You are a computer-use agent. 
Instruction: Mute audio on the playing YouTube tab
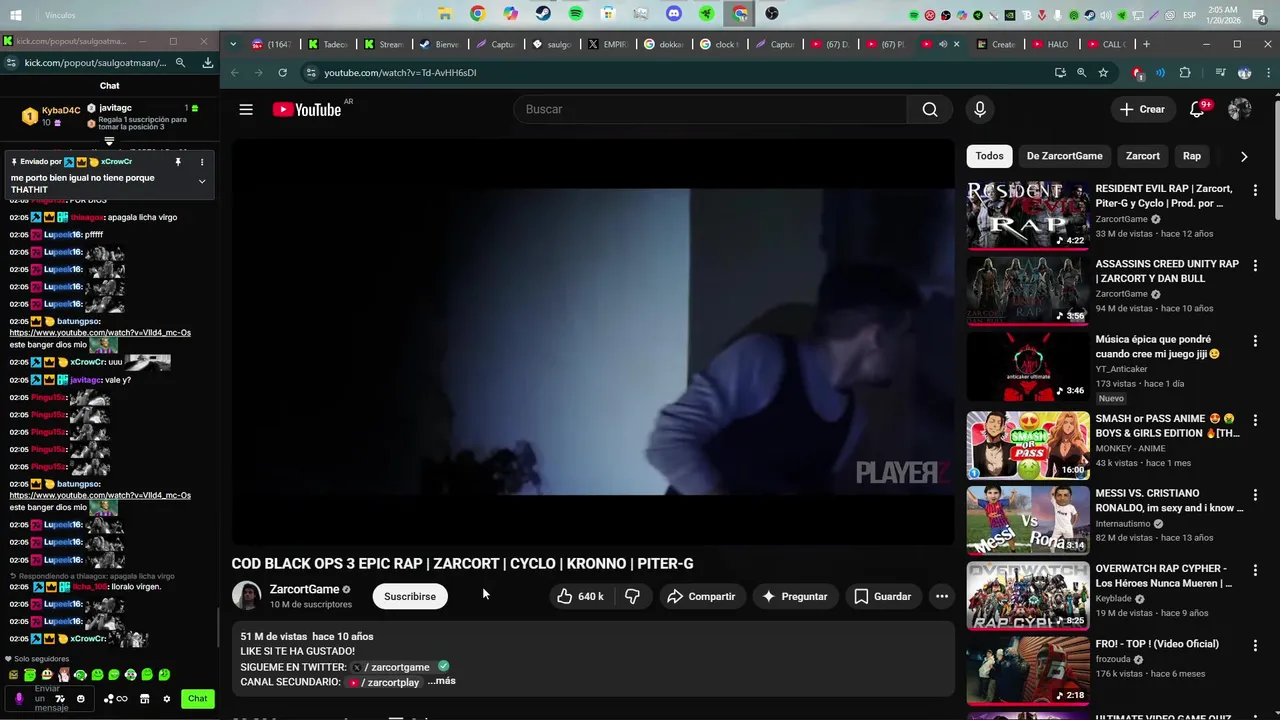[942, 44]
